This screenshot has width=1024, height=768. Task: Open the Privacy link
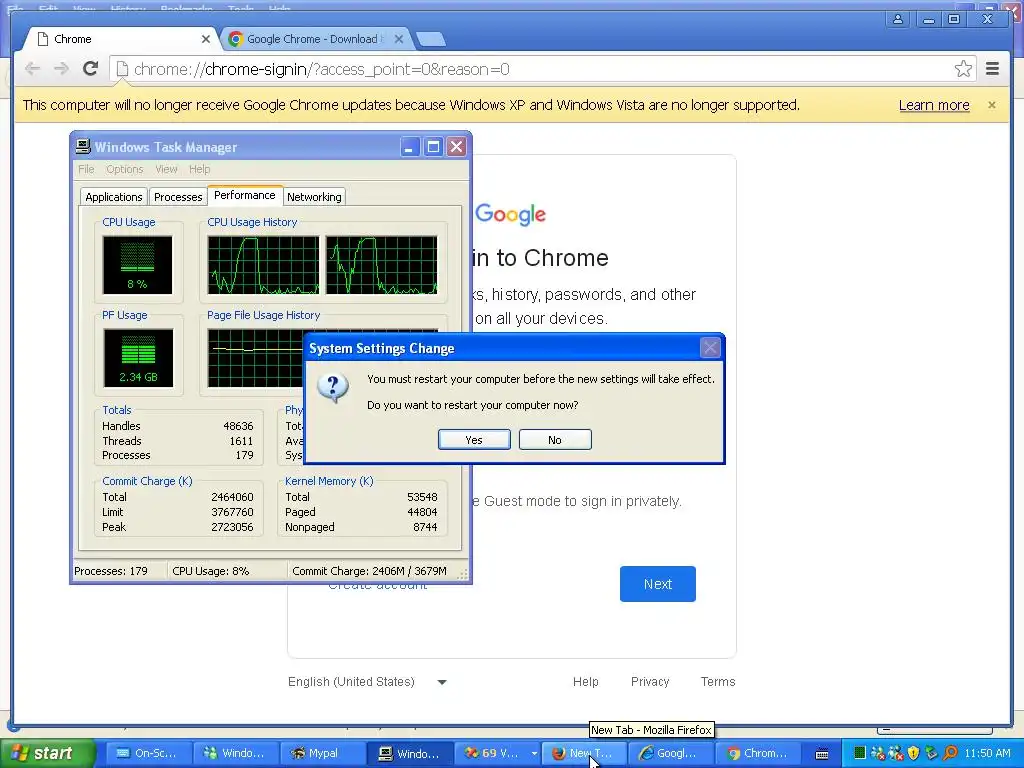pyautogui.click(x=650, y=682)
